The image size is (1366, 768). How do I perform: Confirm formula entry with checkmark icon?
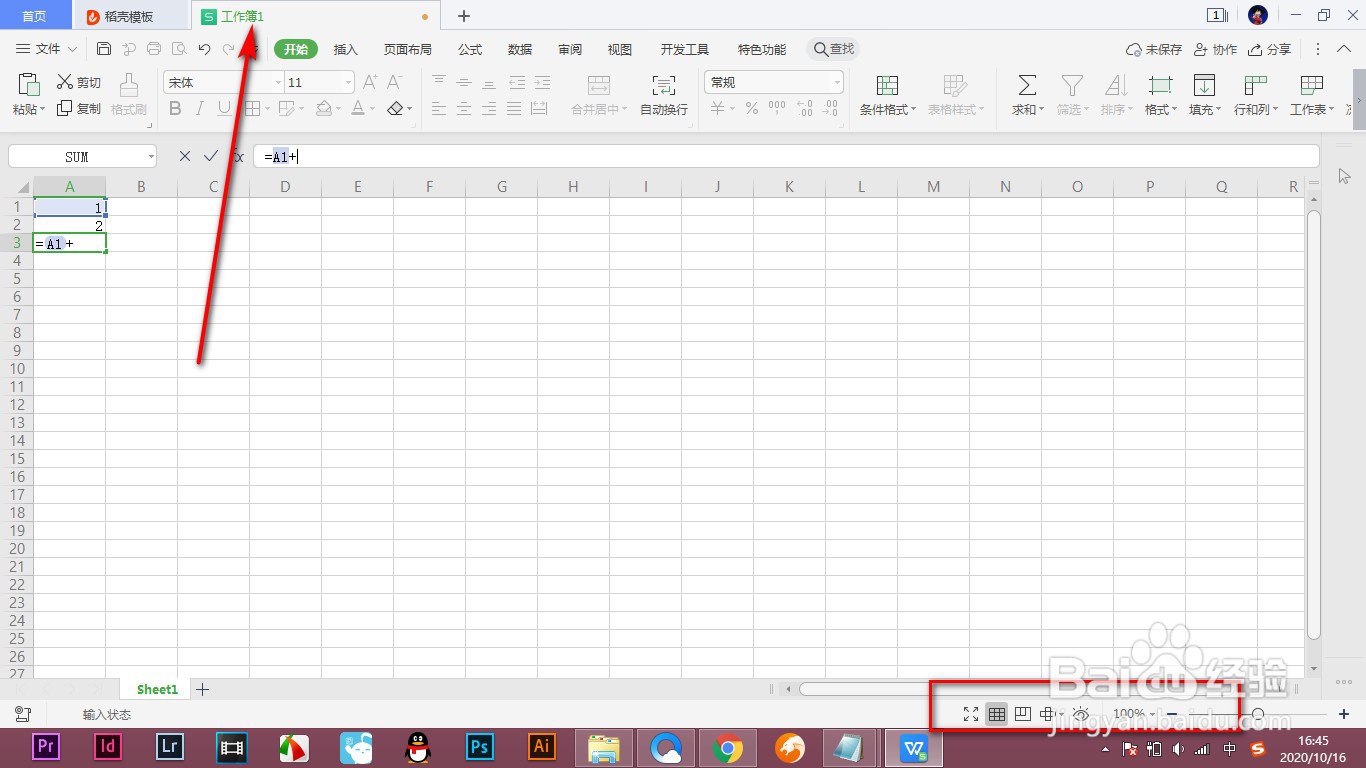pos(210,156)
